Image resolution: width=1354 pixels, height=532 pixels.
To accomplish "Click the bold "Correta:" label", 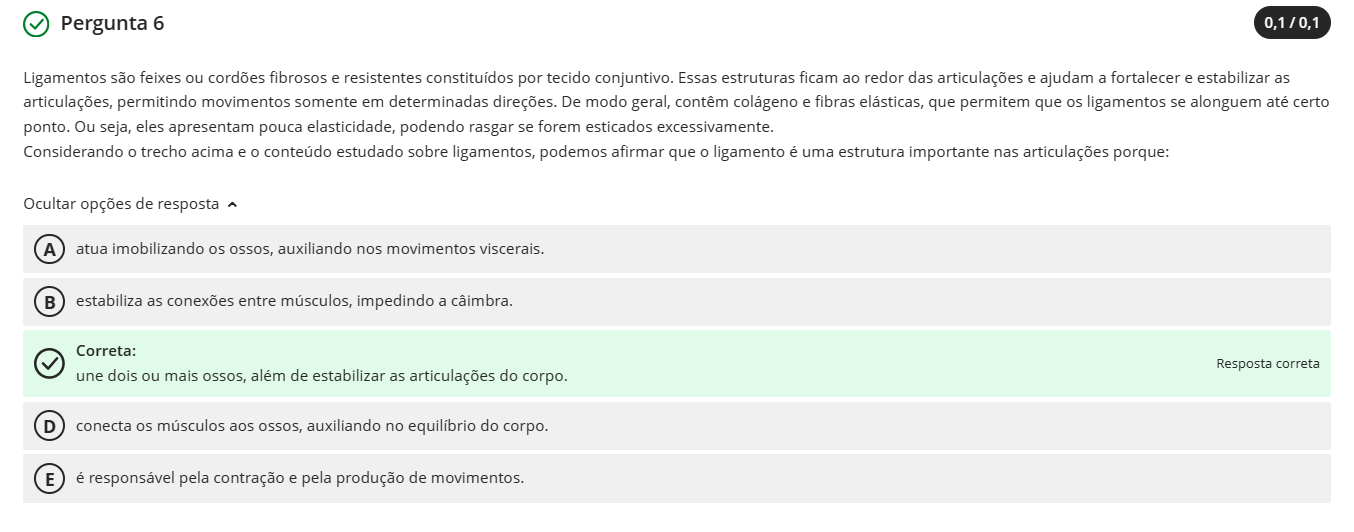I will [x=106, y=351].
